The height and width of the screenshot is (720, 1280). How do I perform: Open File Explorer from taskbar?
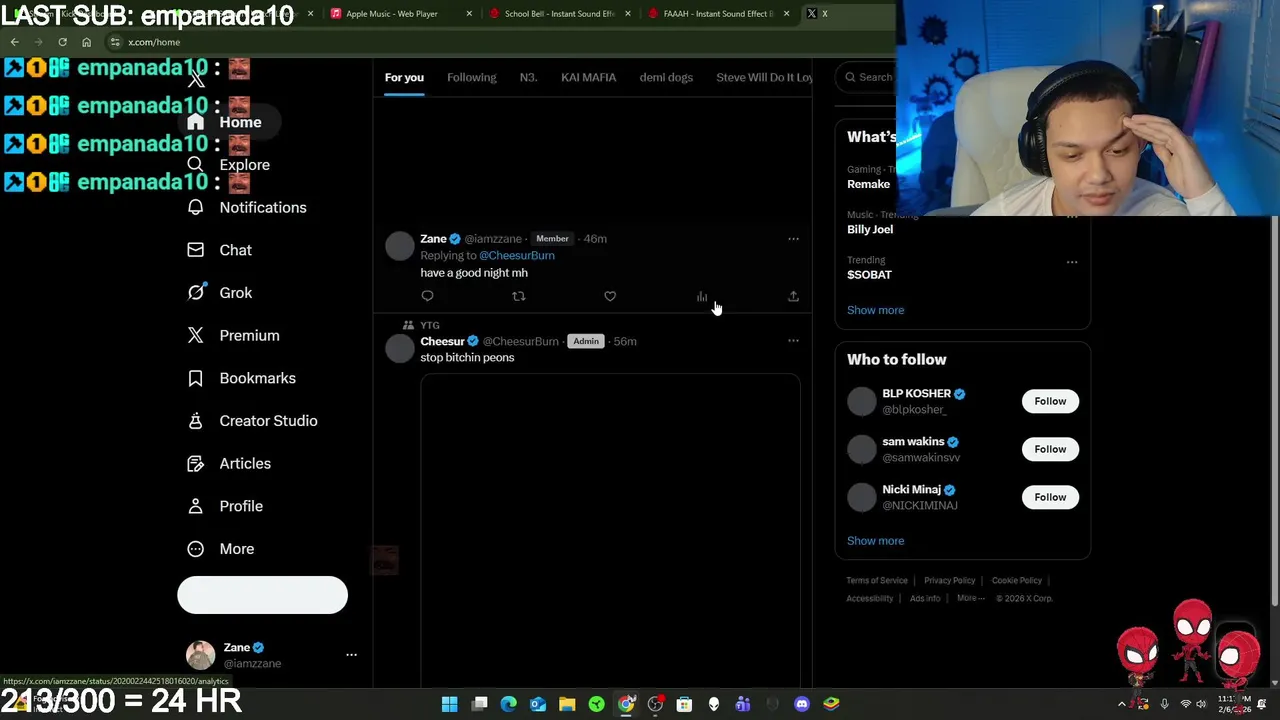(x=567, y=704)
